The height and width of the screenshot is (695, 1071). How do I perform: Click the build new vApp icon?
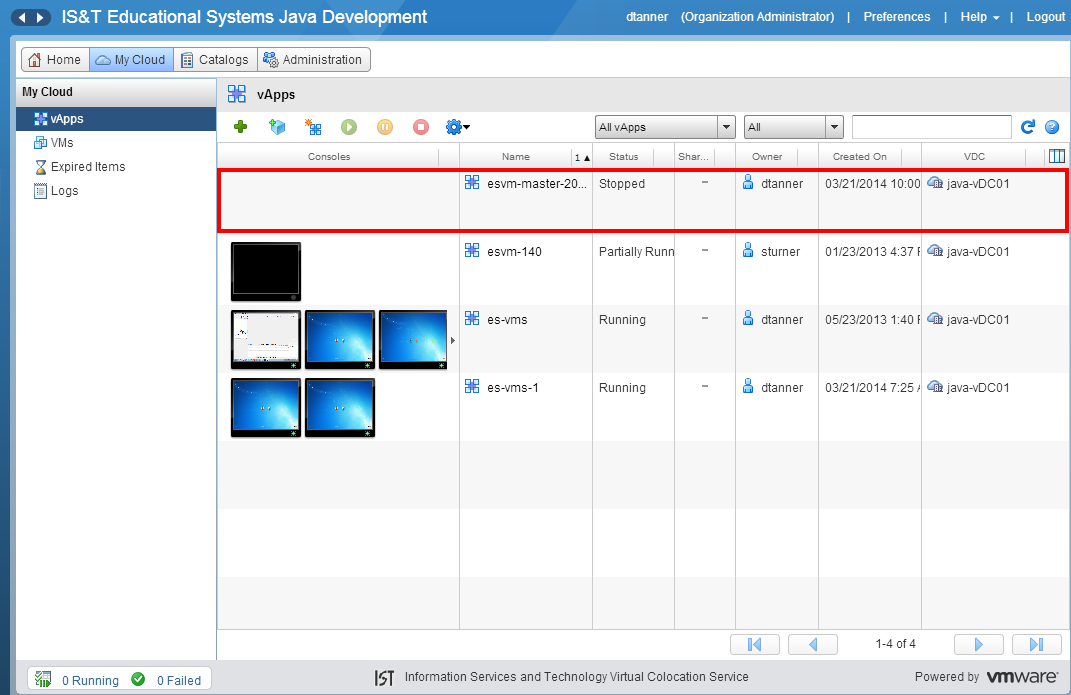tap(313, 127)
